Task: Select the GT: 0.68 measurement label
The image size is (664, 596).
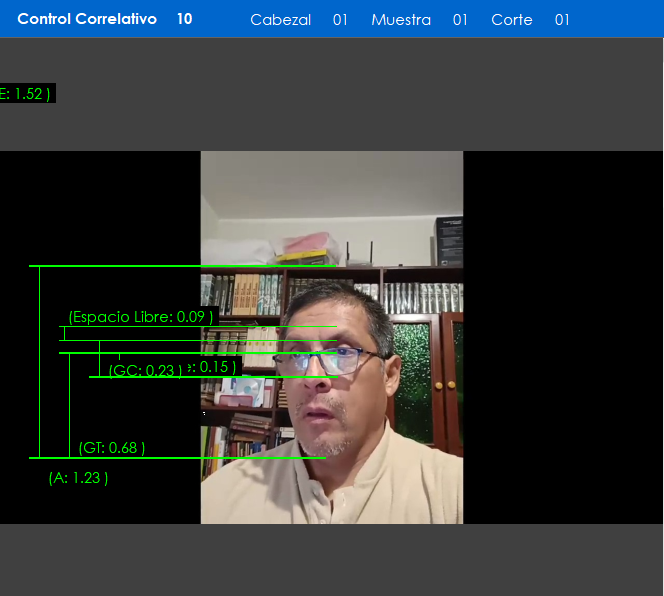Action: click(x=112, y=448)
